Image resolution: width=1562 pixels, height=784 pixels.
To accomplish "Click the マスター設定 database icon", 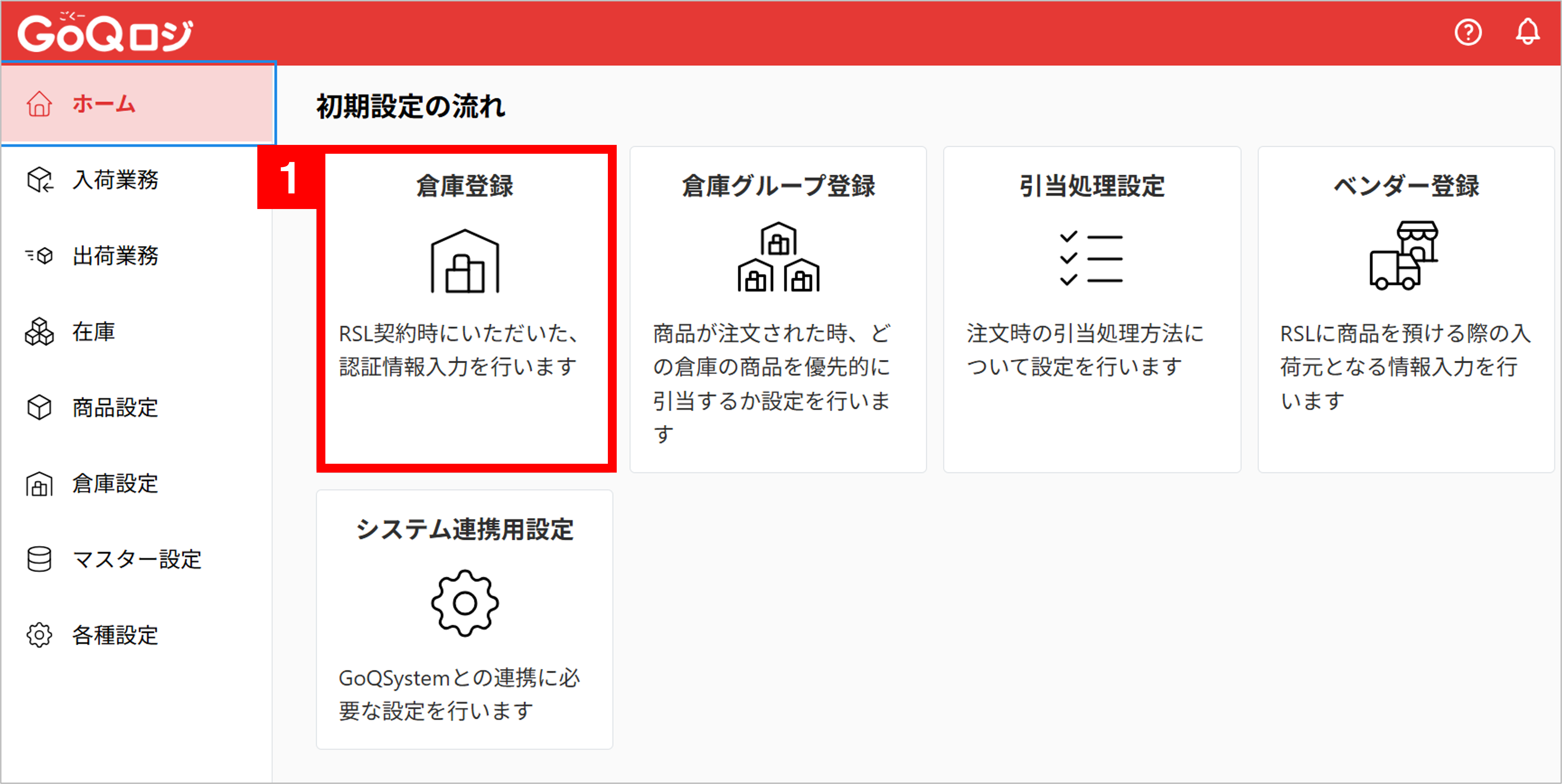I will click(39, 559).
